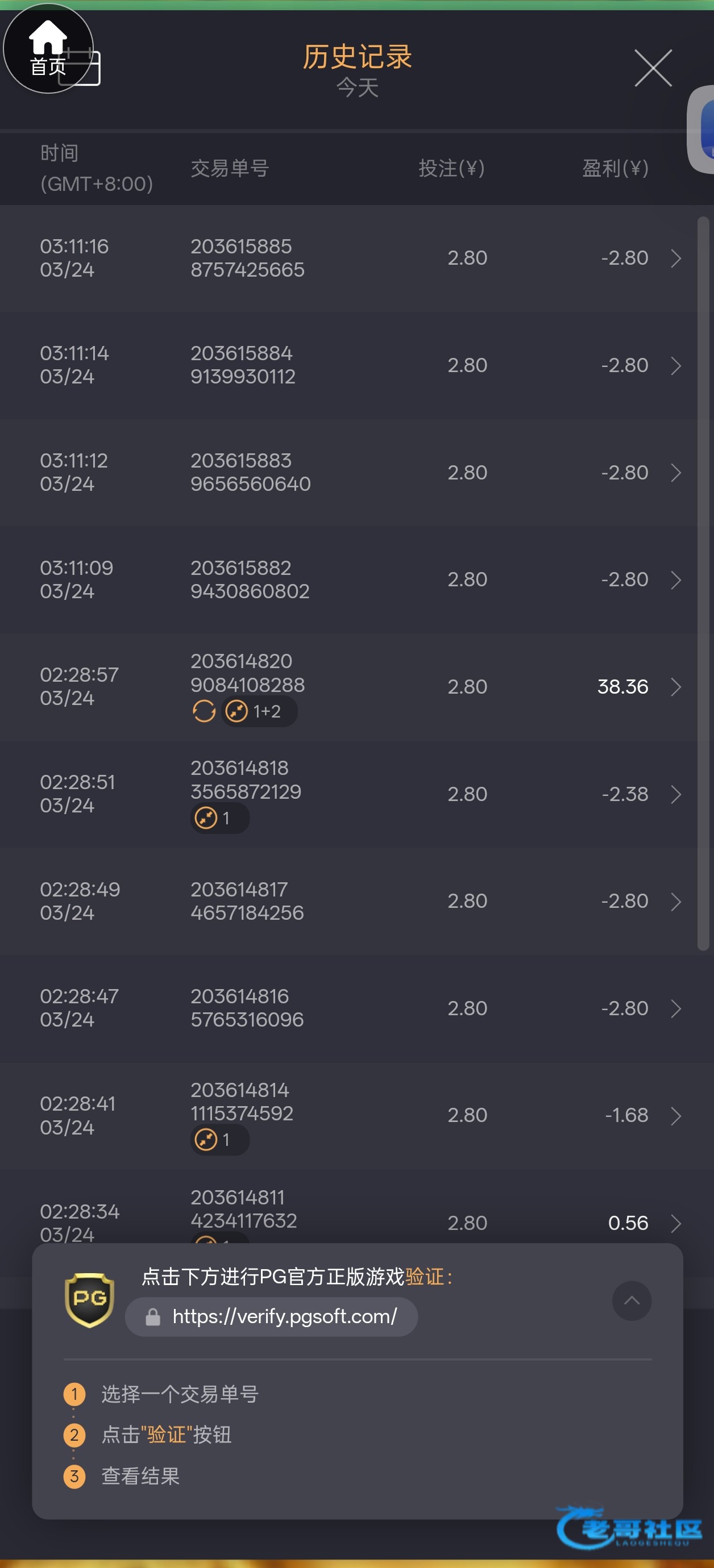Open the verify.pgsoft.com link

(284, 1317)
